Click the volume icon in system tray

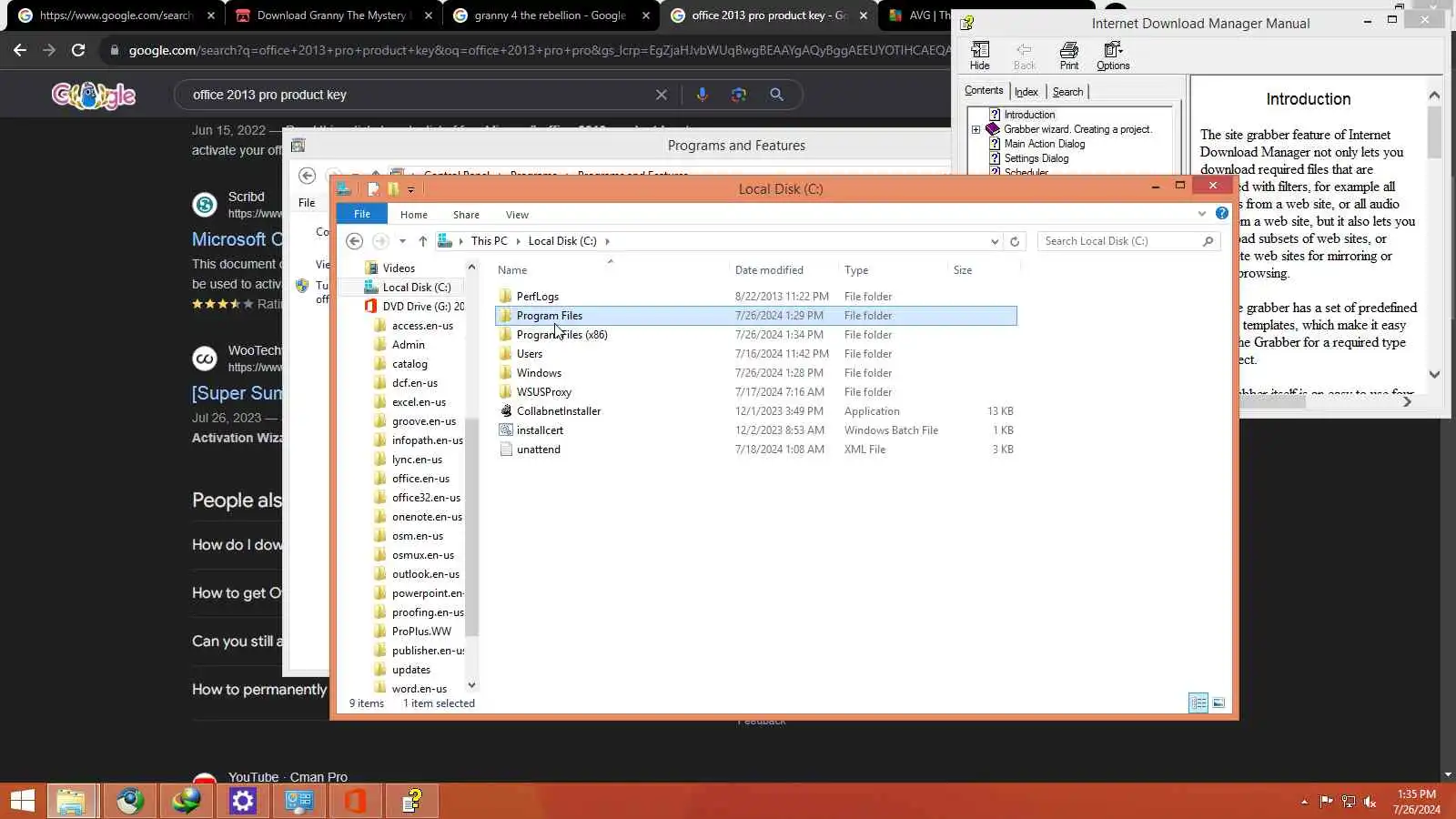pos(1370,802)
